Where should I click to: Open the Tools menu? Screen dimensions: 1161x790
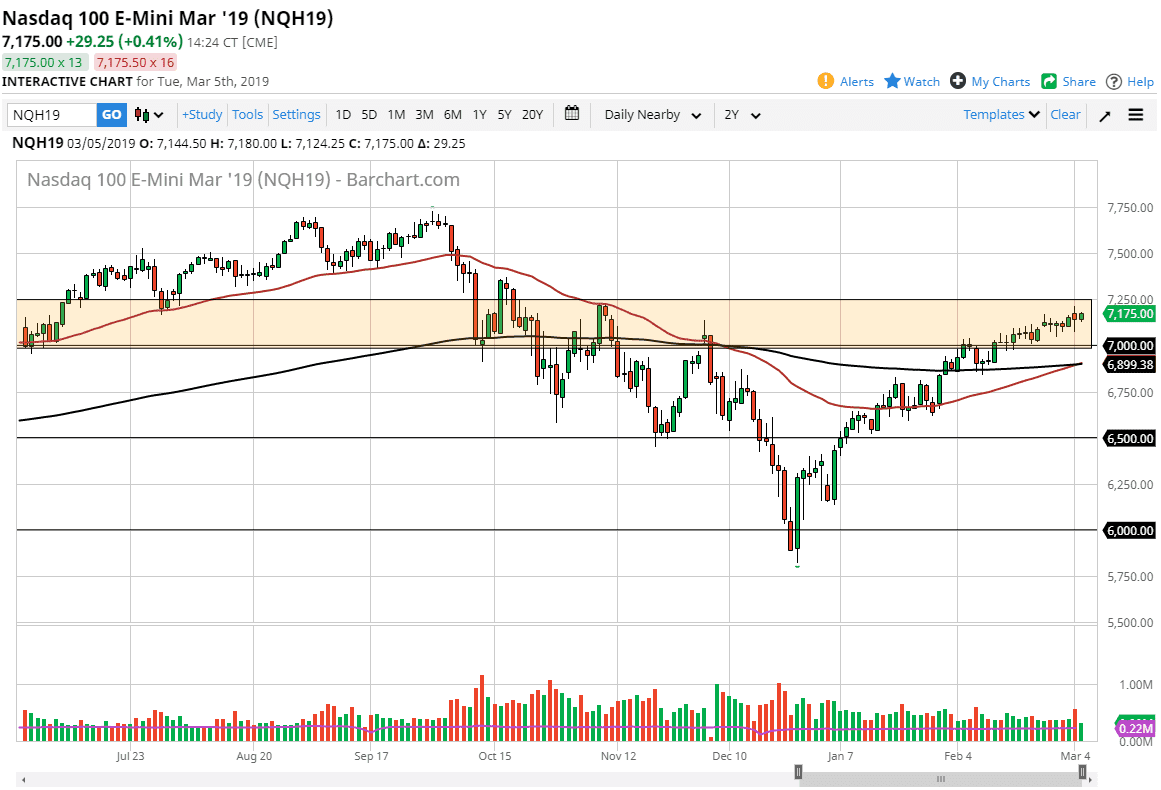pyautogui.click(x=247, y=114)
